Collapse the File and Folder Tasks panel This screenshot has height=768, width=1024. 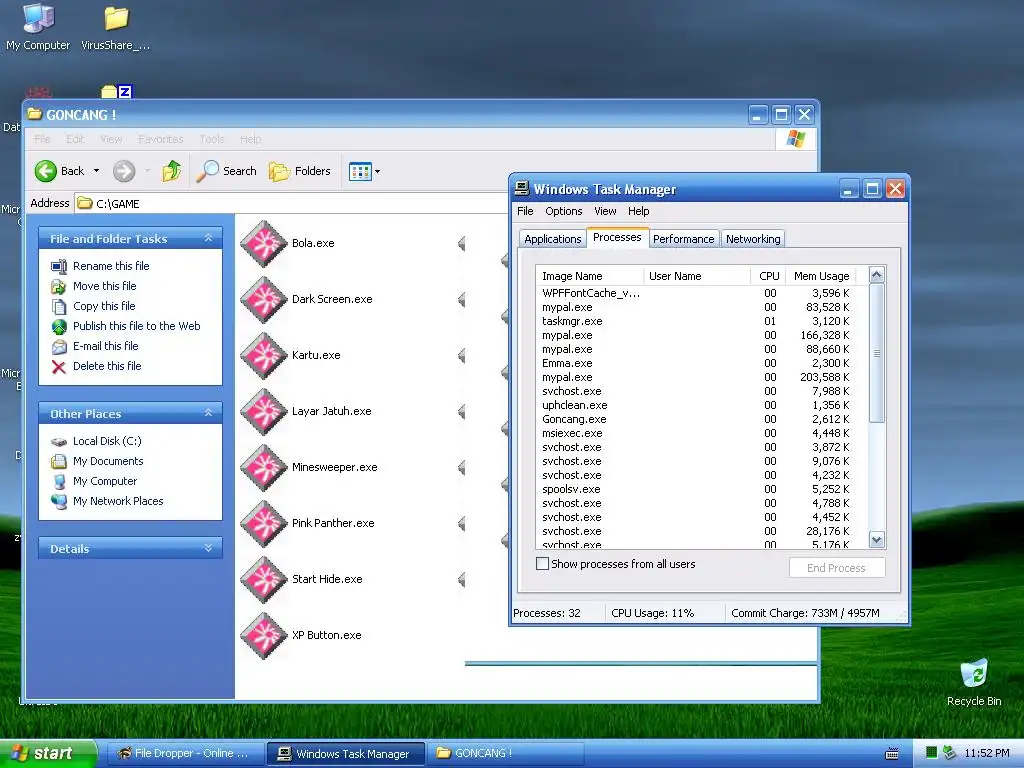click(x=208, y=238)
